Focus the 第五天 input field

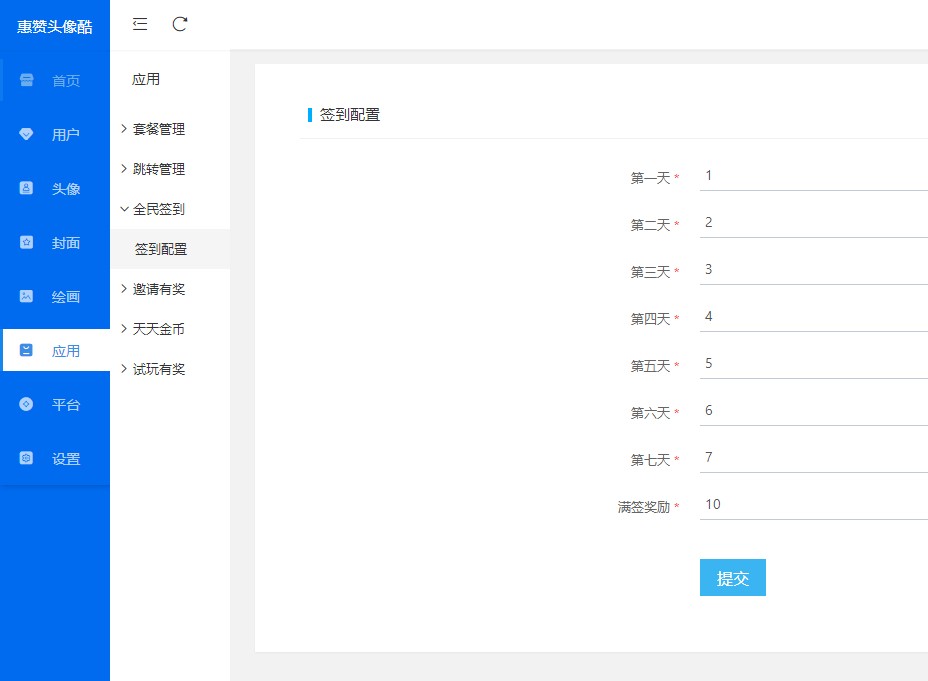coord(814,364)
